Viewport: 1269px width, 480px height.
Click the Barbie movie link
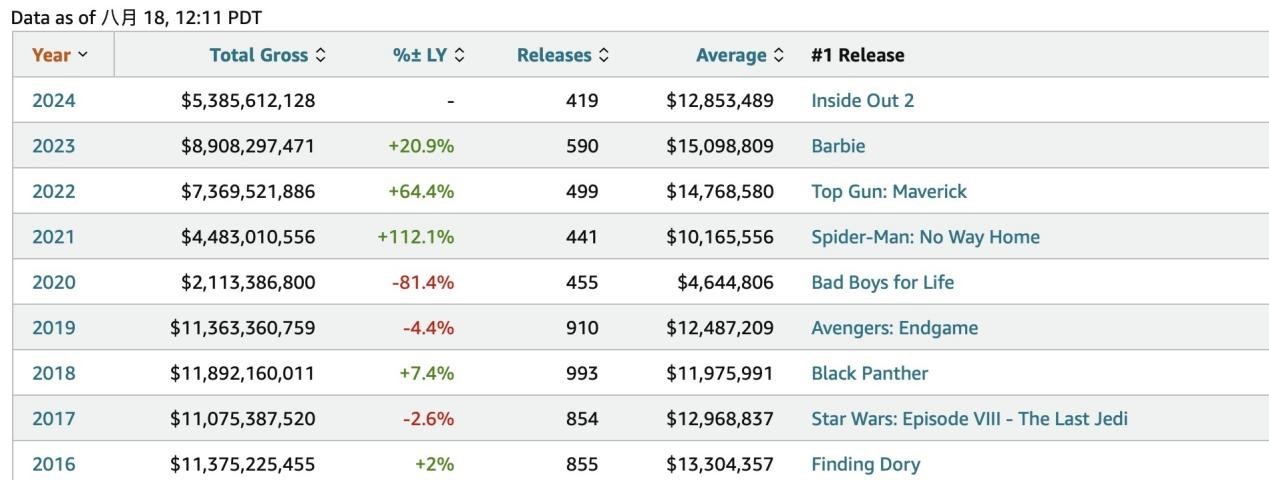click(x=838, y=146)
